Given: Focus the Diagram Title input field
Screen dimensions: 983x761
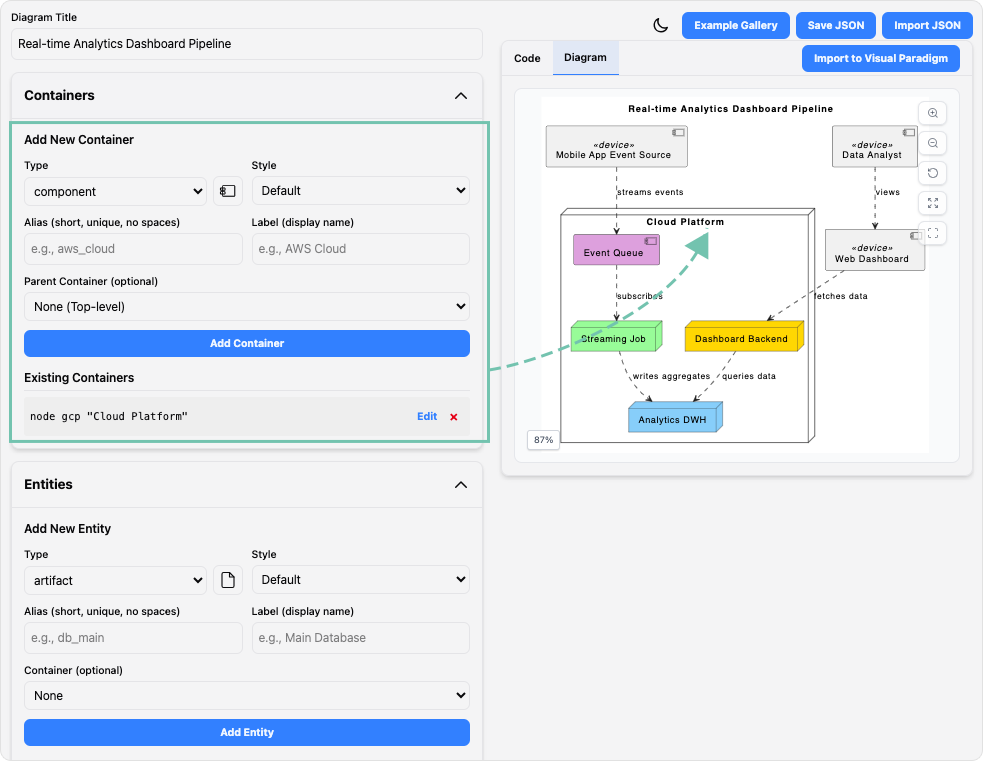Looking at the screenshot, I should pyautogui.click(x=247, y=44).
